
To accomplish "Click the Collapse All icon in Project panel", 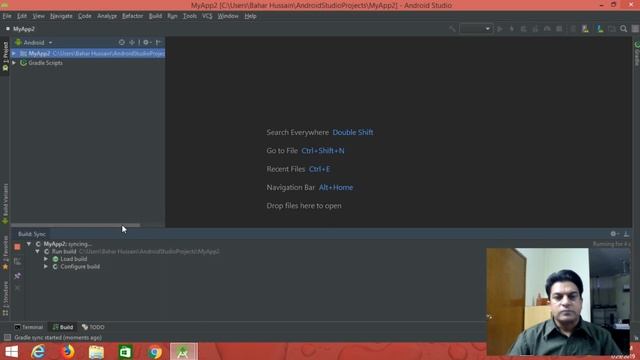I will pos(132,42).
